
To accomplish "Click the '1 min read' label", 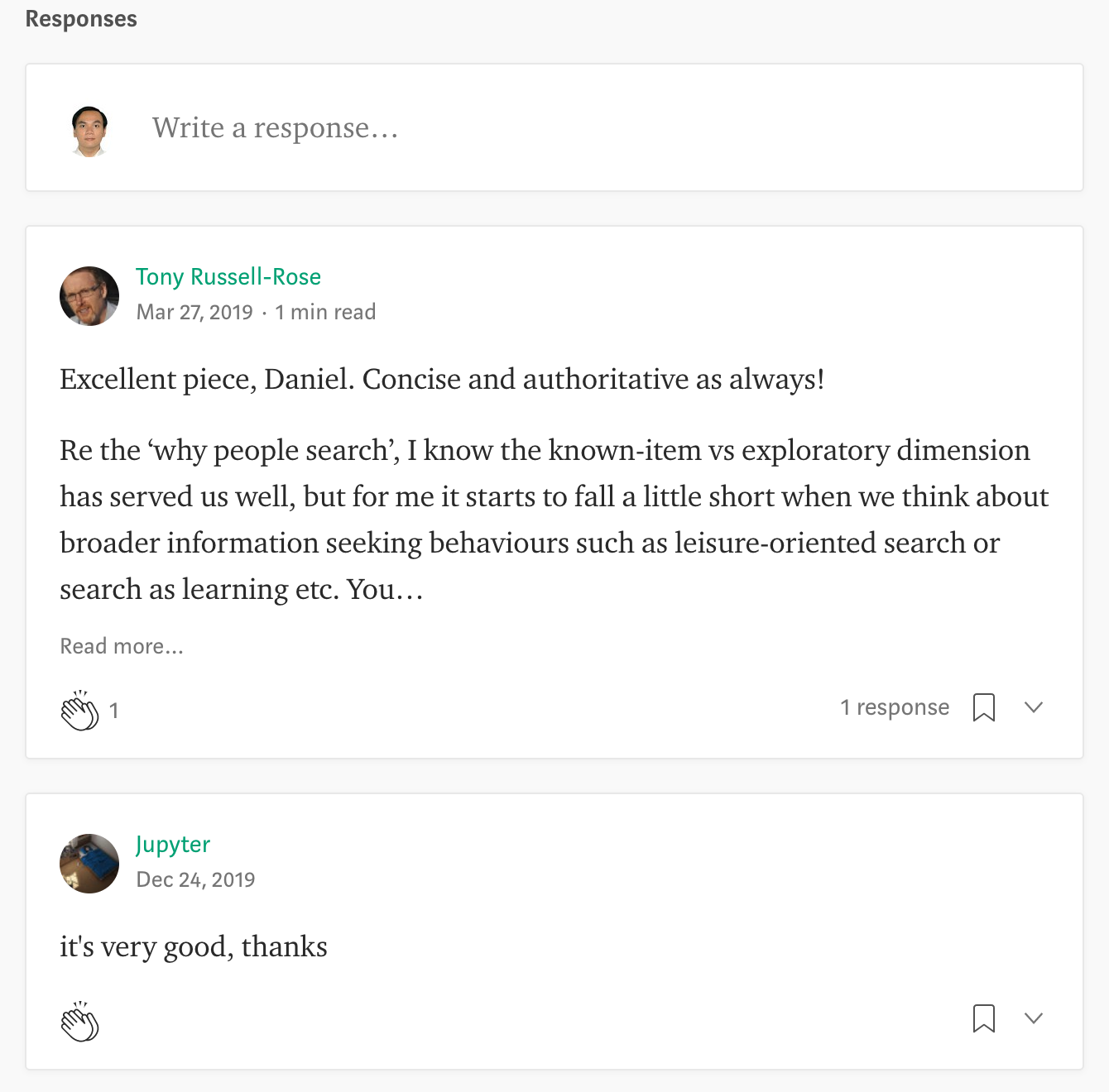I will (325, 312).
